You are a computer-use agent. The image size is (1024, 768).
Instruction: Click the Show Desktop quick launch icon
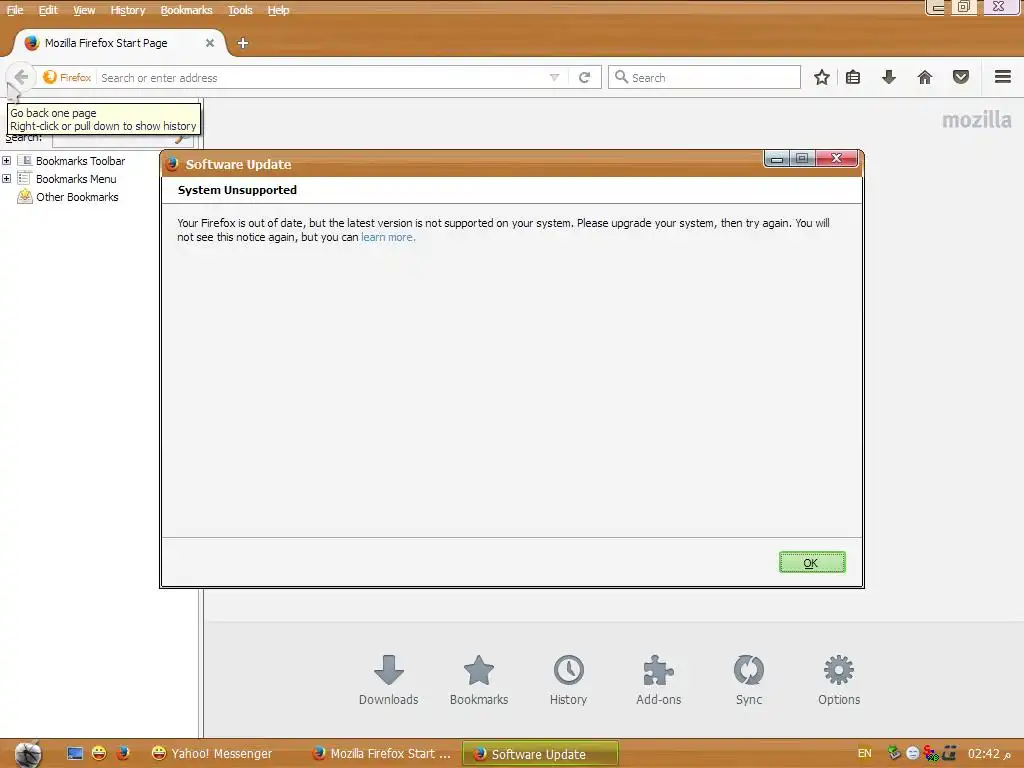[75, 754]
